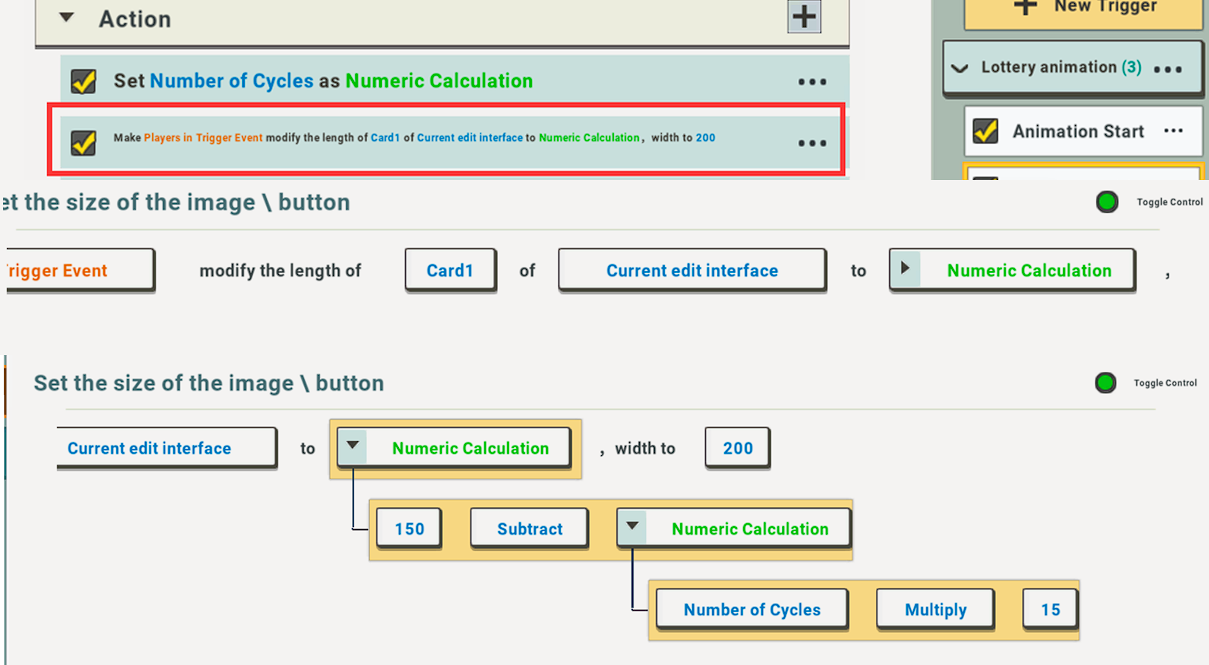Click the width value field showing 200
The height and width of the screenshot is (665, 1209).
[x=737, y=448]
